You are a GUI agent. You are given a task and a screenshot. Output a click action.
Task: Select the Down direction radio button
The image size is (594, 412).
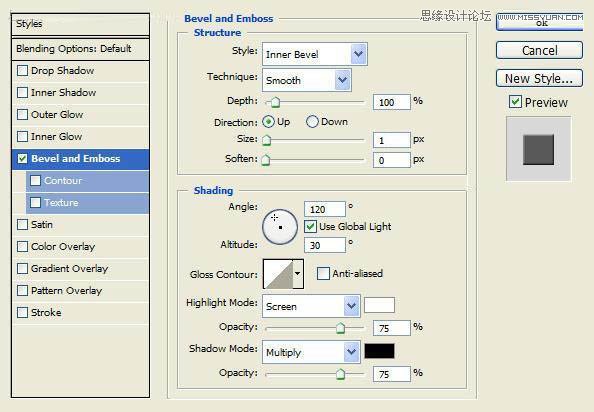coord(312,122)
